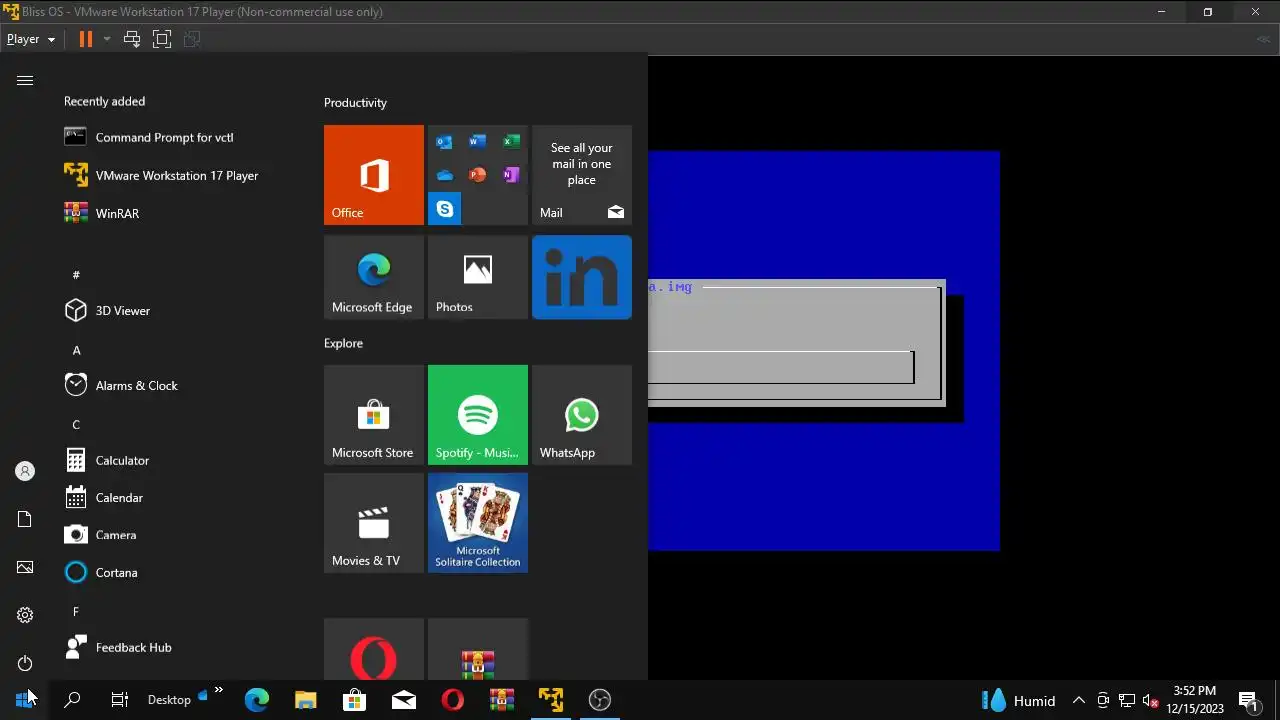Open the Photos tile

click(478, 277)
